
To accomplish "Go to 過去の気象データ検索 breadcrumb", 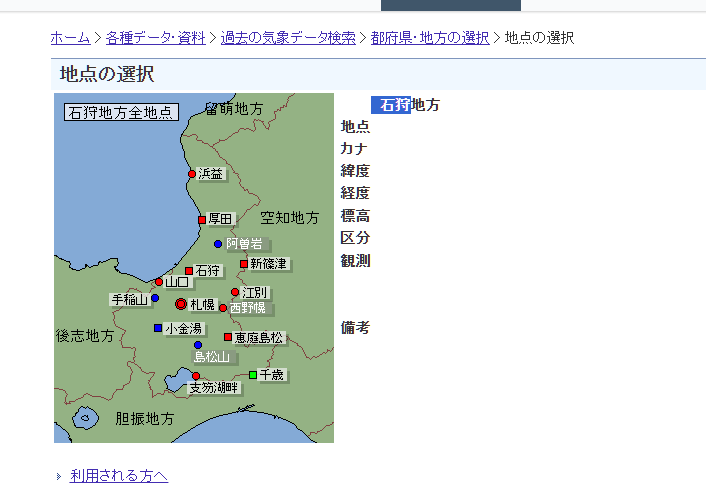I will 288,38.
